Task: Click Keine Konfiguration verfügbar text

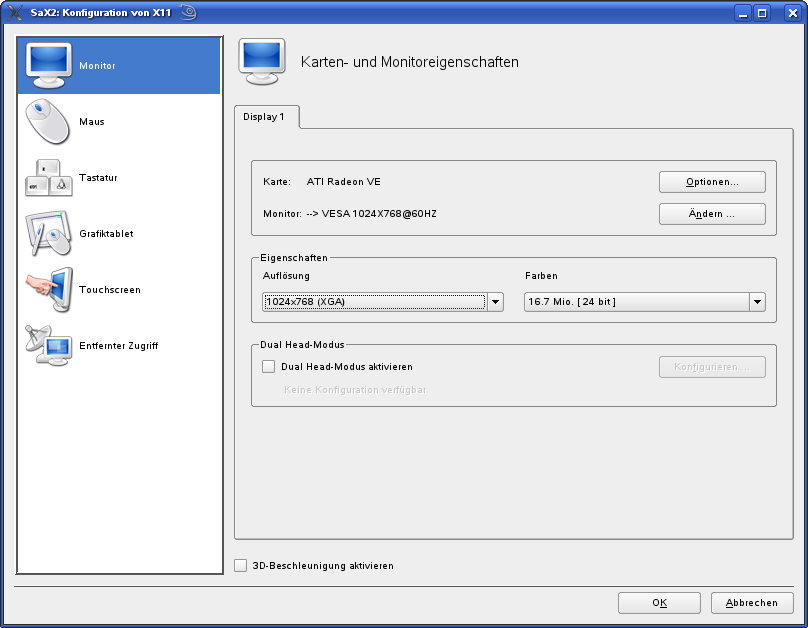Action: 355,390
